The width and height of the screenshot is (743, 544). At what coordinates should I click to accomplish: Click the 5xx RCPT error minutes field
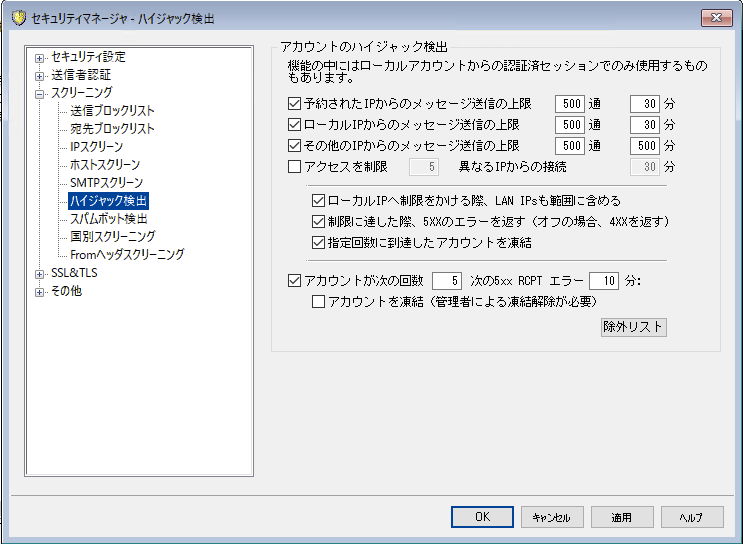pos(604,281)
